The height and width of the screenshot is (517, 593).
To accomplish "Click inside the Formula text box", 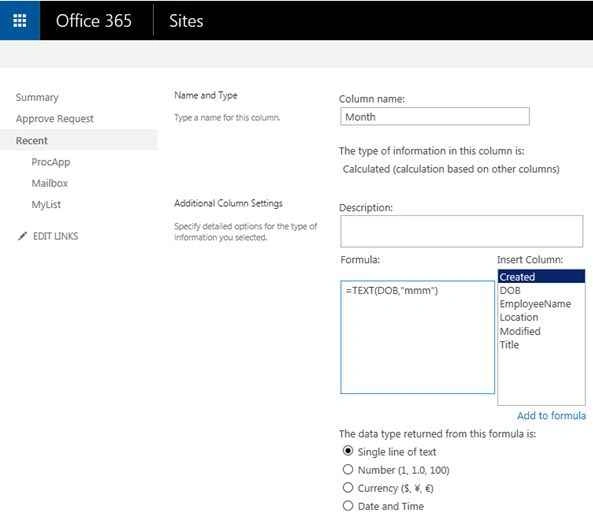I will tap(417, 337).
